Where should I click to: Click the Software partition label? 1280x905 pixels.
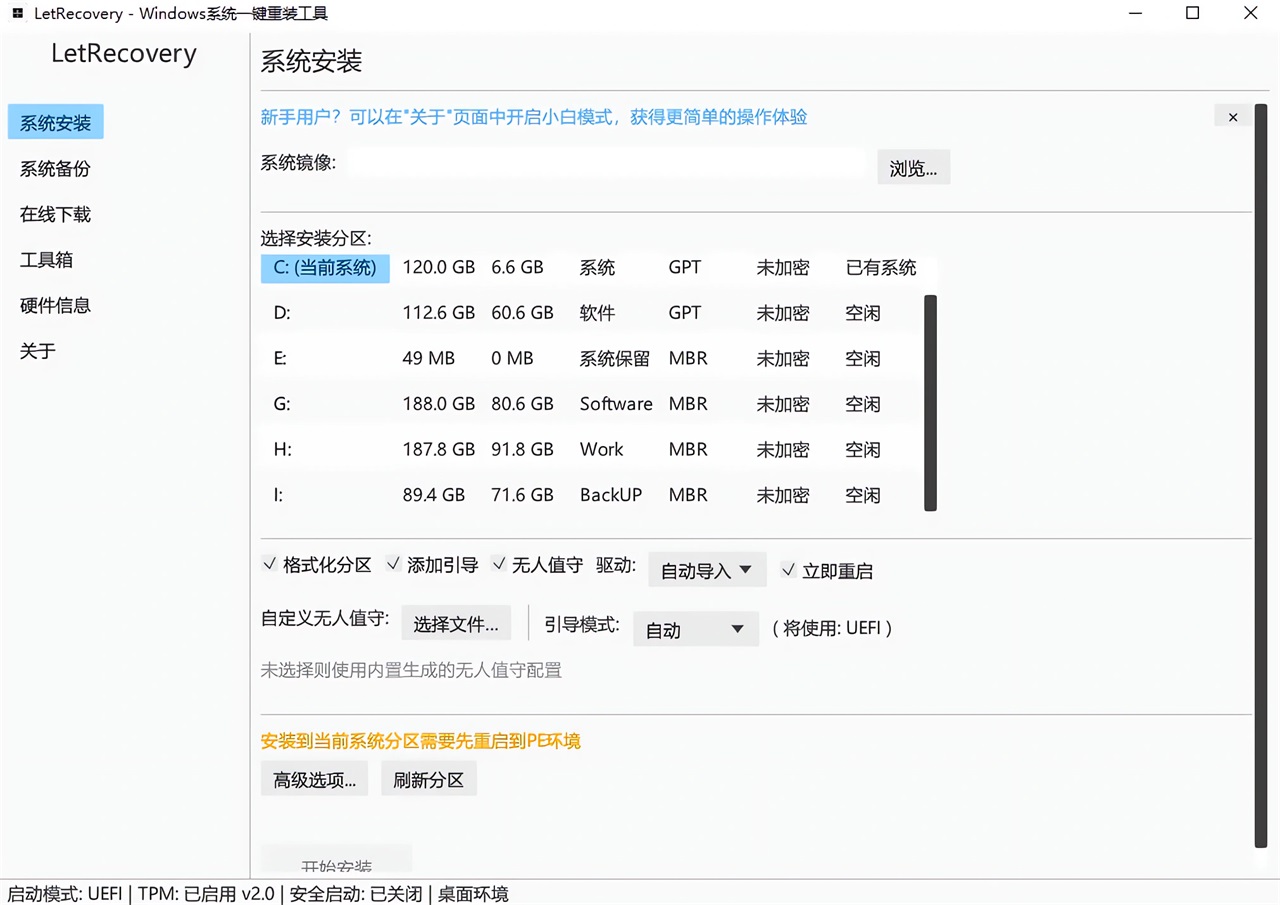tap(616, 404)
